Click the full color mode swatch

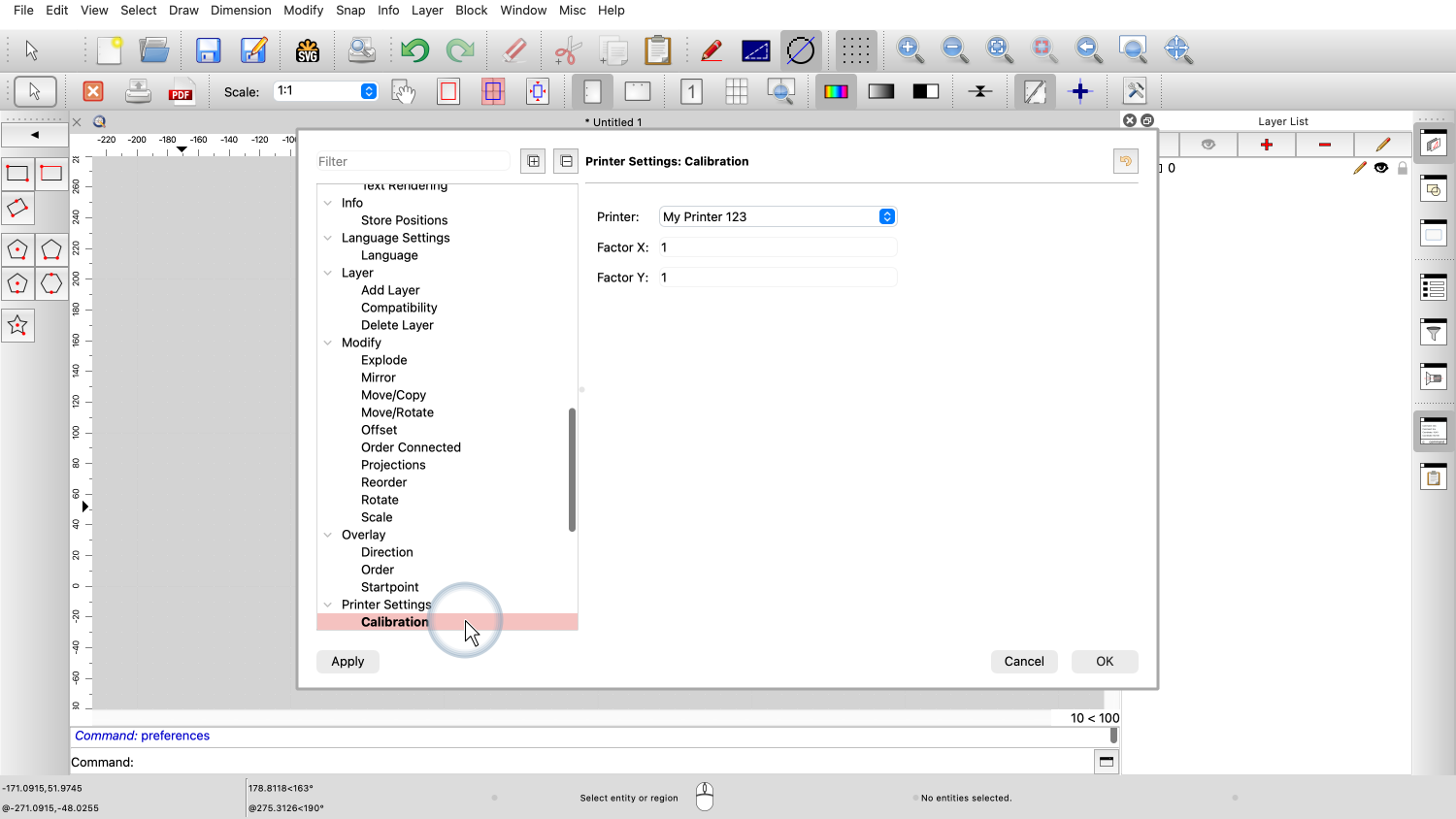click(836, 92)
